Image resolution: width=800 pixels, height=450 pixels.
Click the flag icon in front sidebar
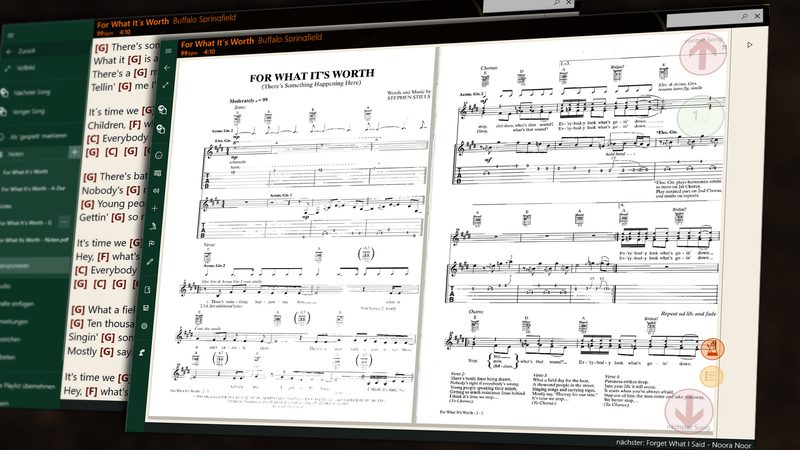(152, 244)
